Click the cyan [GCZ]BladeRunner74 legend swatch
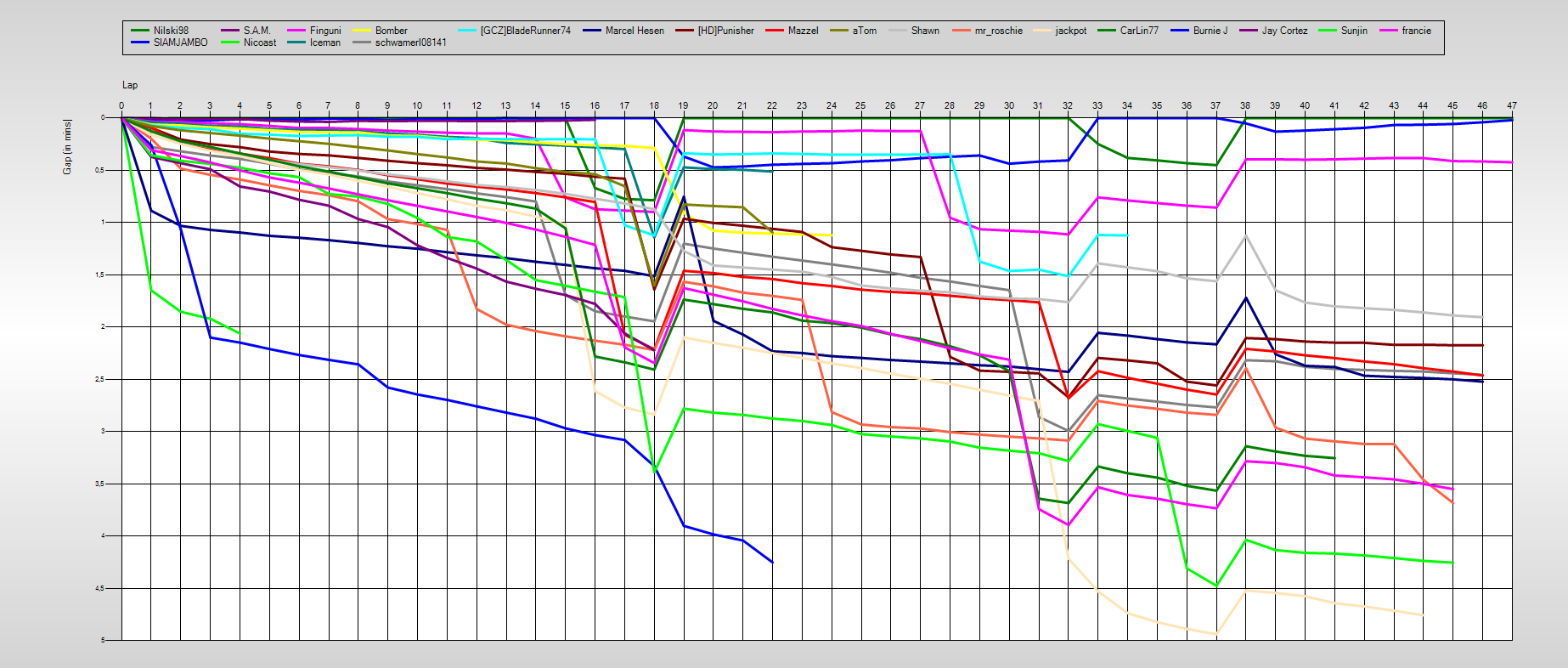Image resolution: width=1568 pixels, height=668 pixels. 468,31
